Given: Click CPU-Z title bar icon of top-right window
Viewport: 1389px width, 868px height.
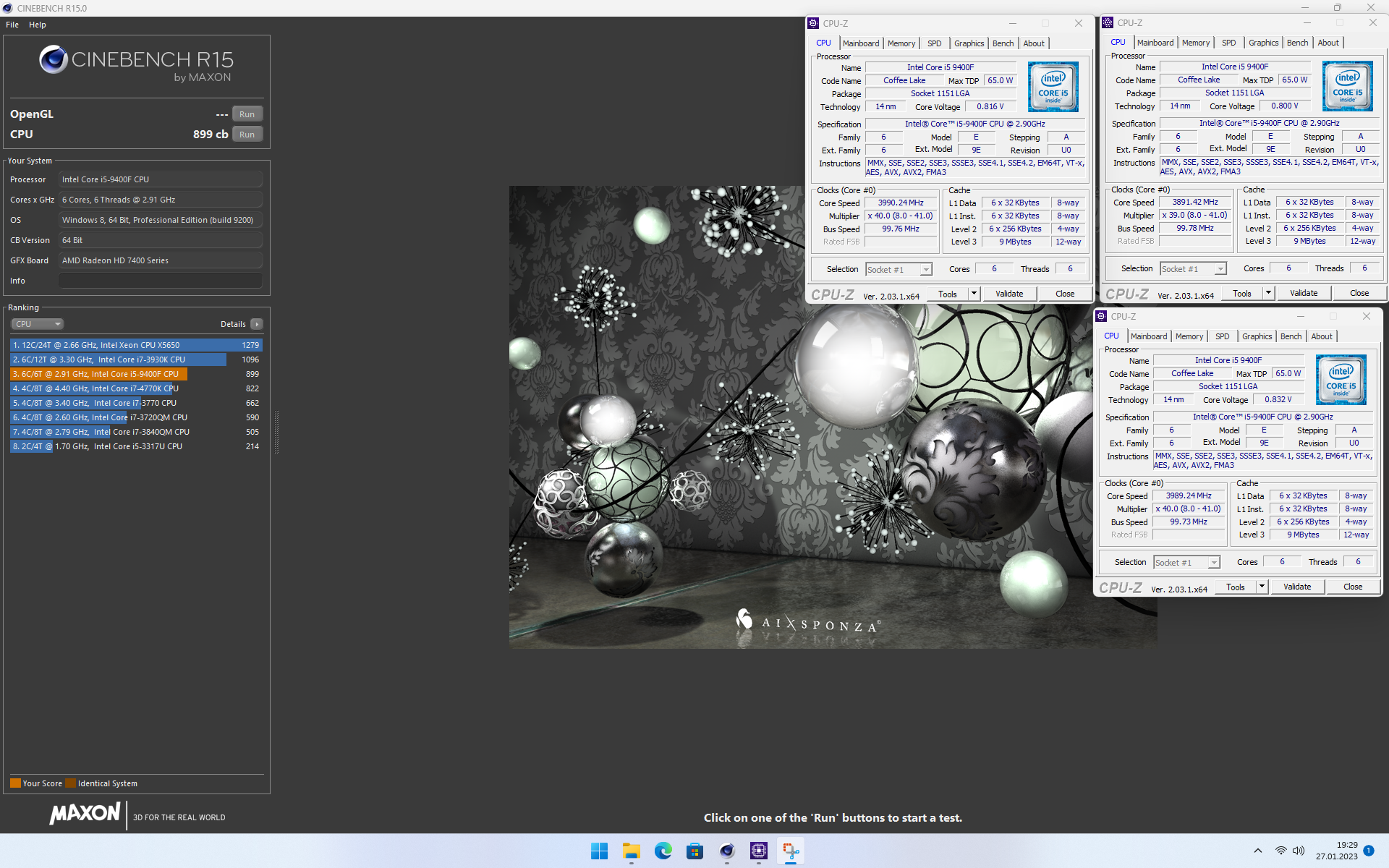Looking at the screenshot, I should click(1108, 22).
